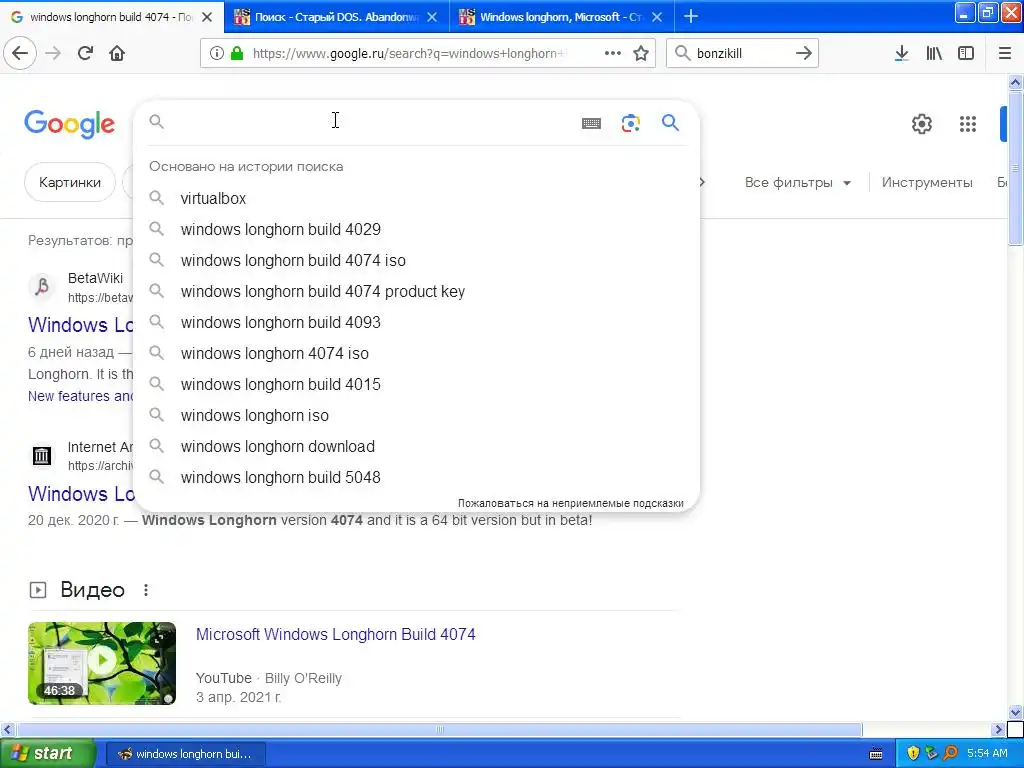Image resolution: width=1024 pixels, height=768 pixels.
Task: Click the Google logo
Action: (69, 123)
